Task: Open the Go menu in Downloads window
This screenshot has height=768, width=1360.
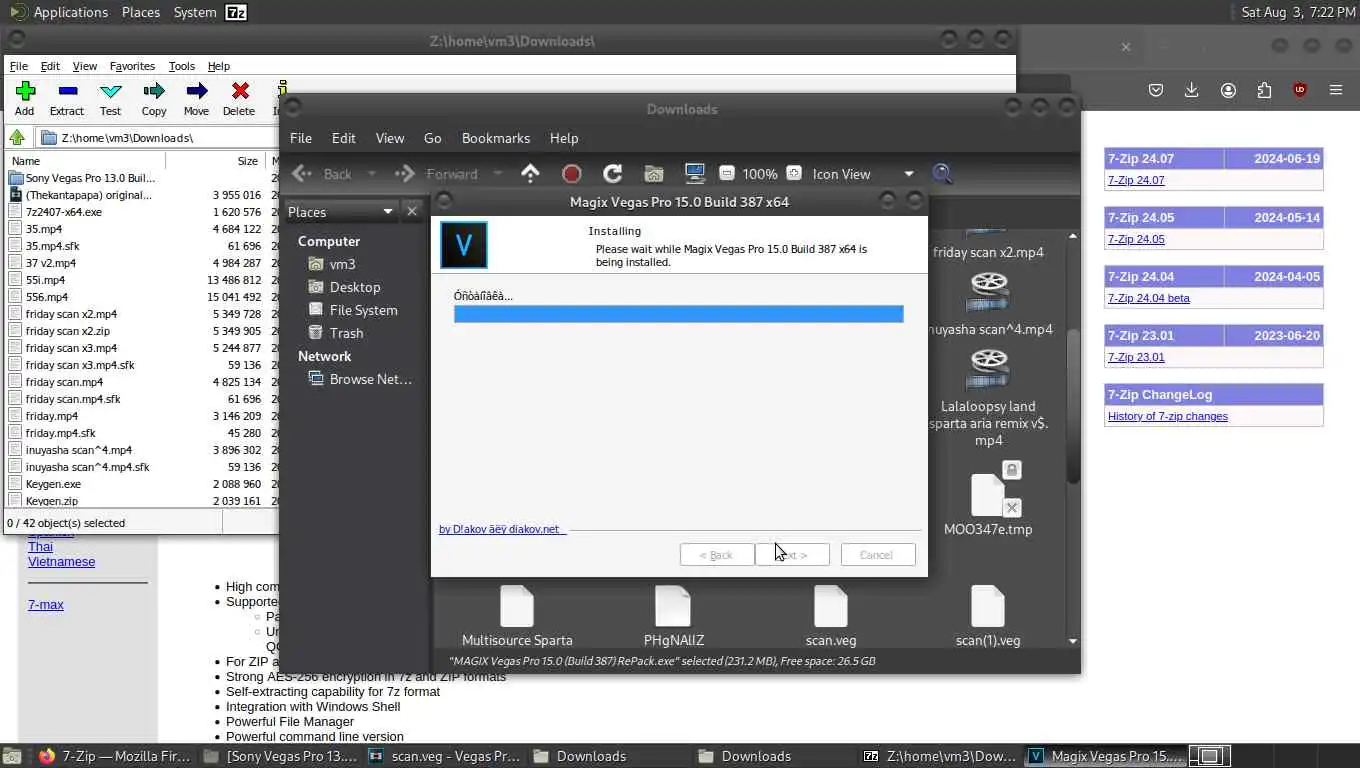Action: coord(432,138)
